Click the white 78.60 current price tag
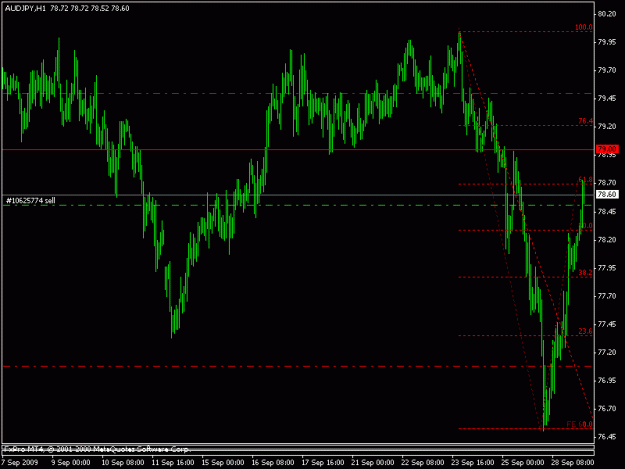The height and width of the screenshot is (469, 625). (607, 194)
